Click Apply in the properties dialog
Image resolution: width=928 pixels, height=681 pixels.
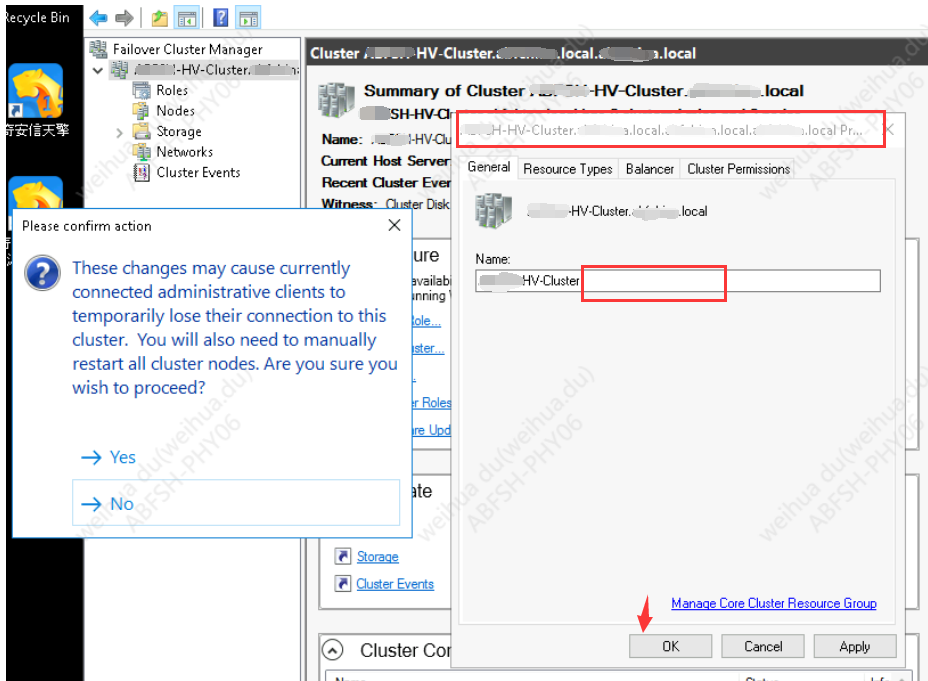click(x=855, y=647)
